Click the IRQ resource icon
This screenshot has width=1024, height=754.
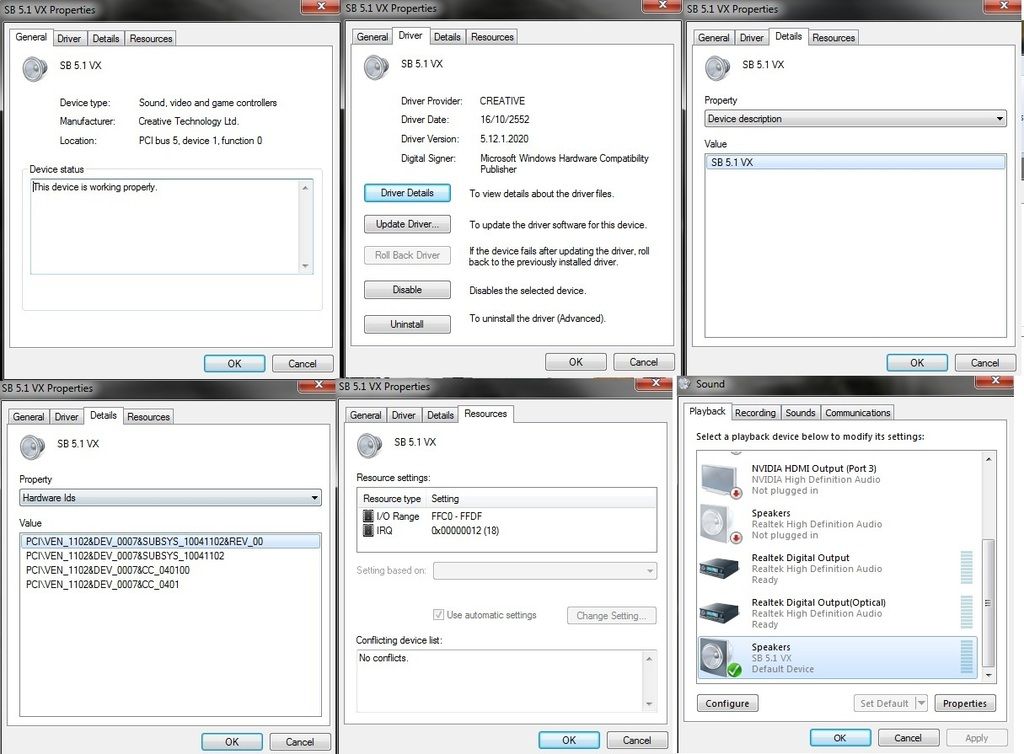pos(368,530)
